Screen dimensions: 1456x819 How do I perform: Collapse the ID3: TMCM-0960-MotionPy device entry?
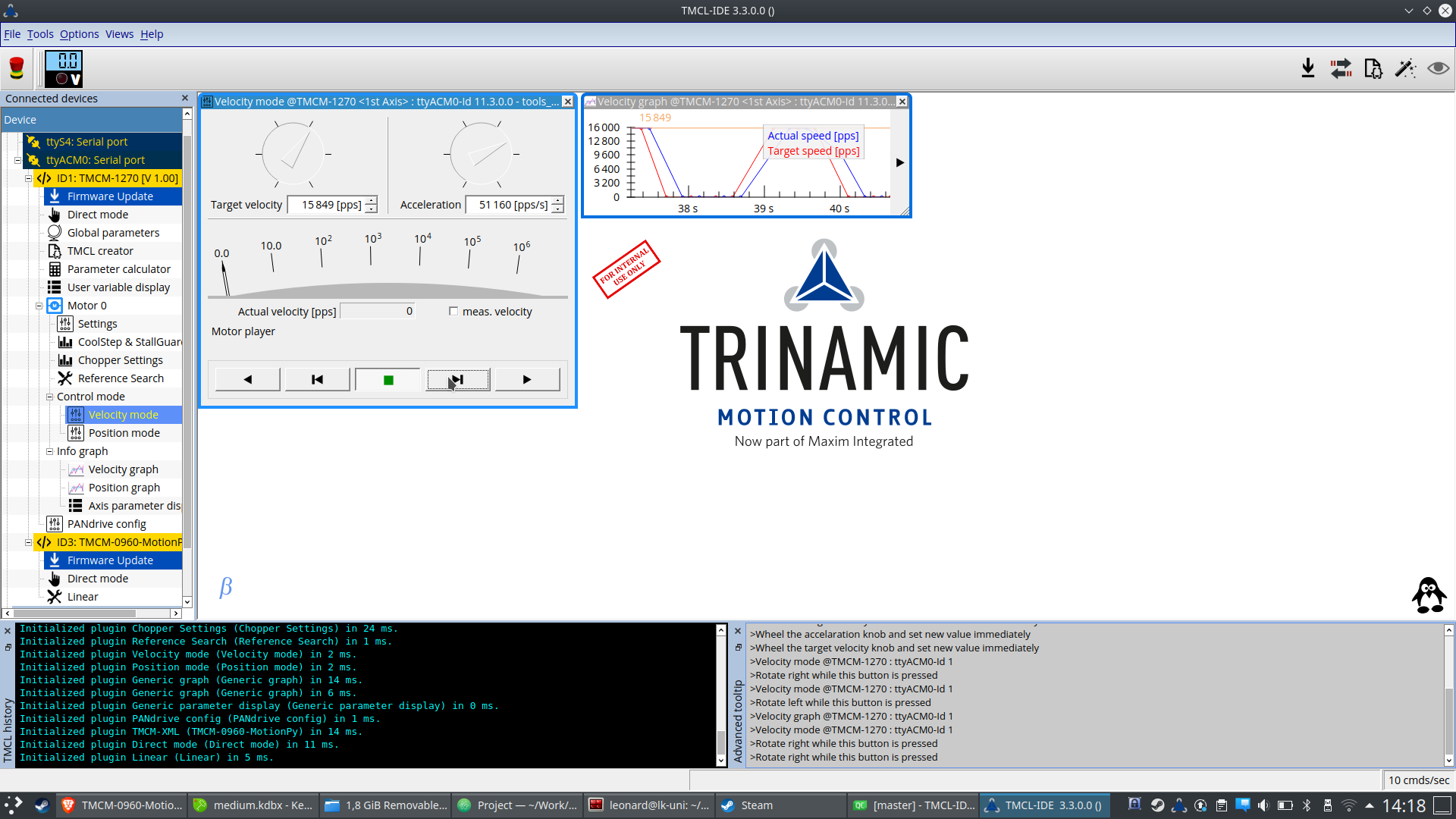pyautogui.click(x=28, y=542)
